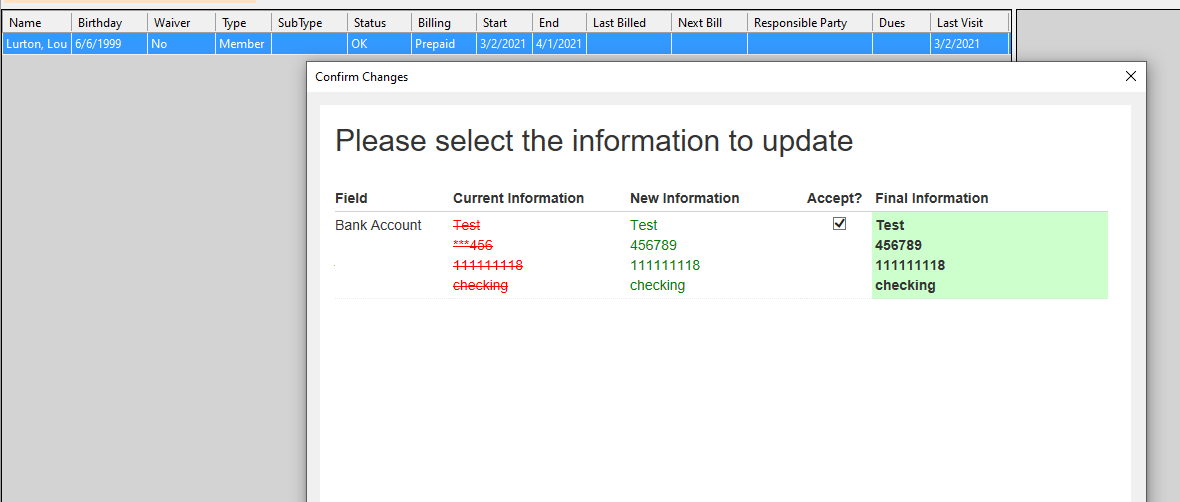Sort the table by Birthday column header

tap(109, 23)
